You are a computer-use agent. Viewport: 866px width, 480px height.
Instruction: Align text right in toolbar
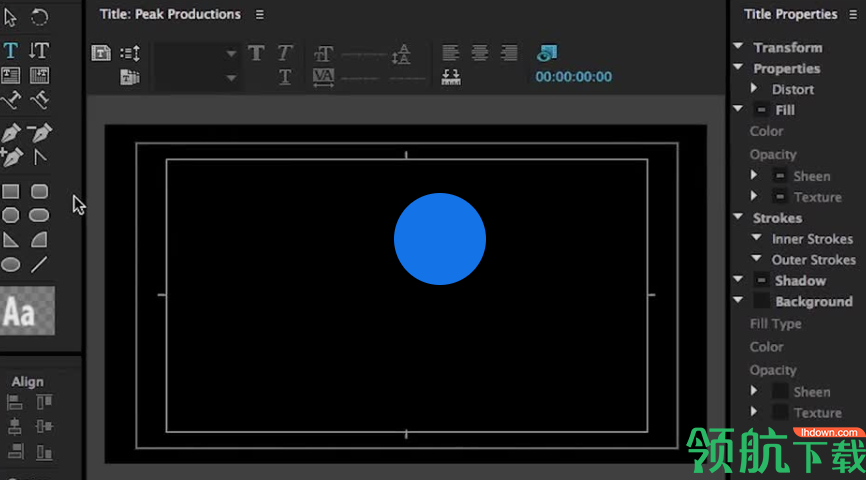coord(509,53)
